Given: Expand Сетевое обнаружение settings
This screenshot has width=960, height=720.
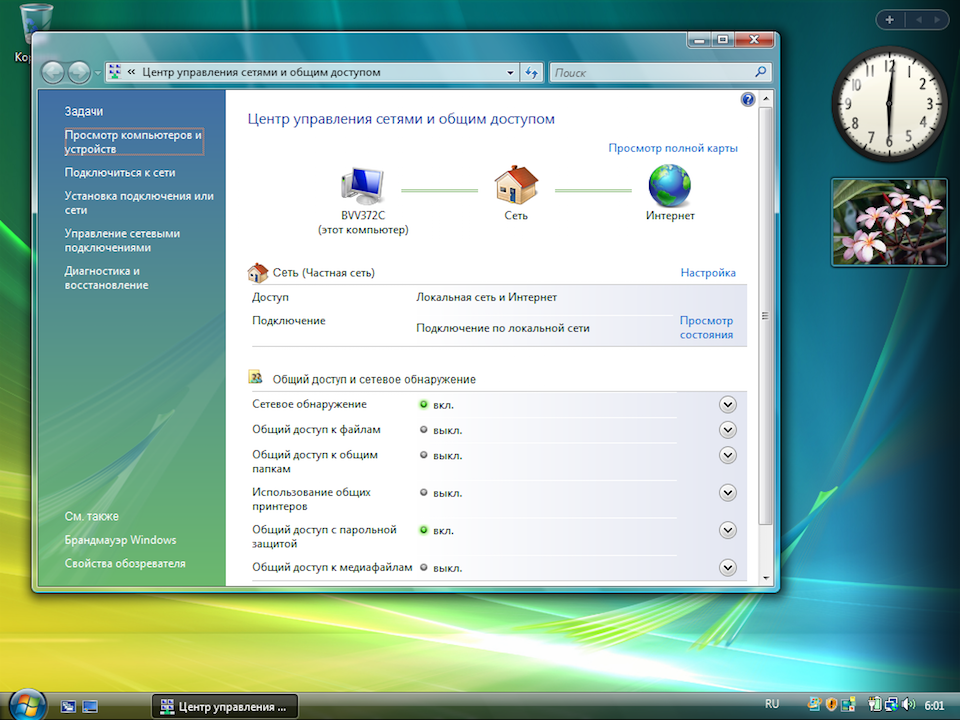Looking at the screenshot, I should [727, 405].
